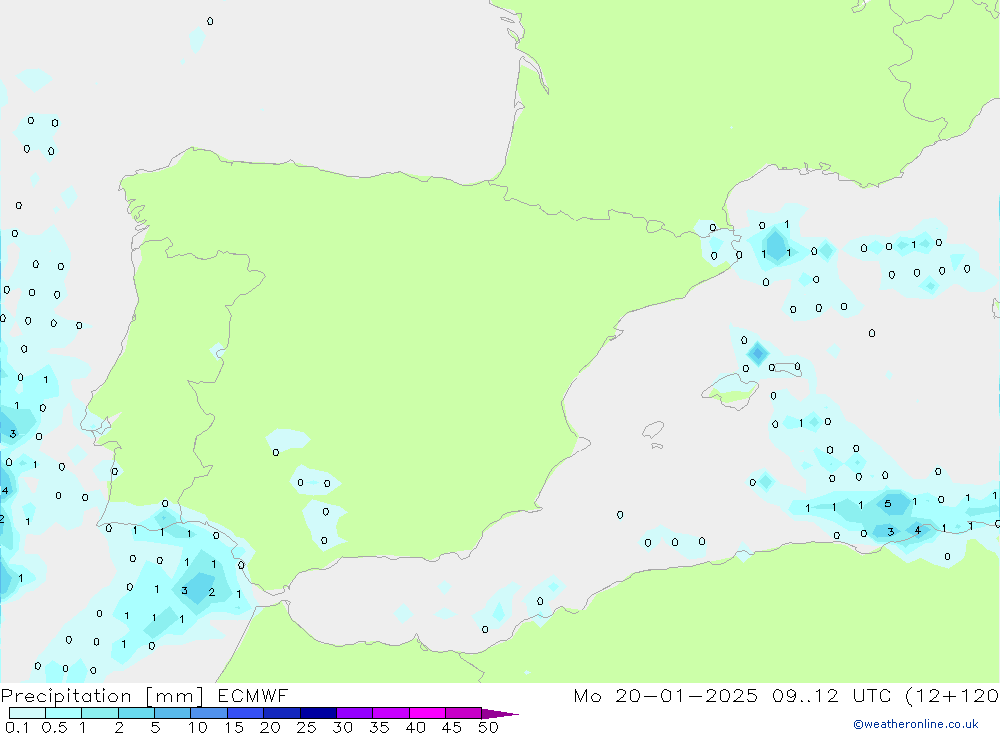Click the isolated 0 value at top

[209, 21]
